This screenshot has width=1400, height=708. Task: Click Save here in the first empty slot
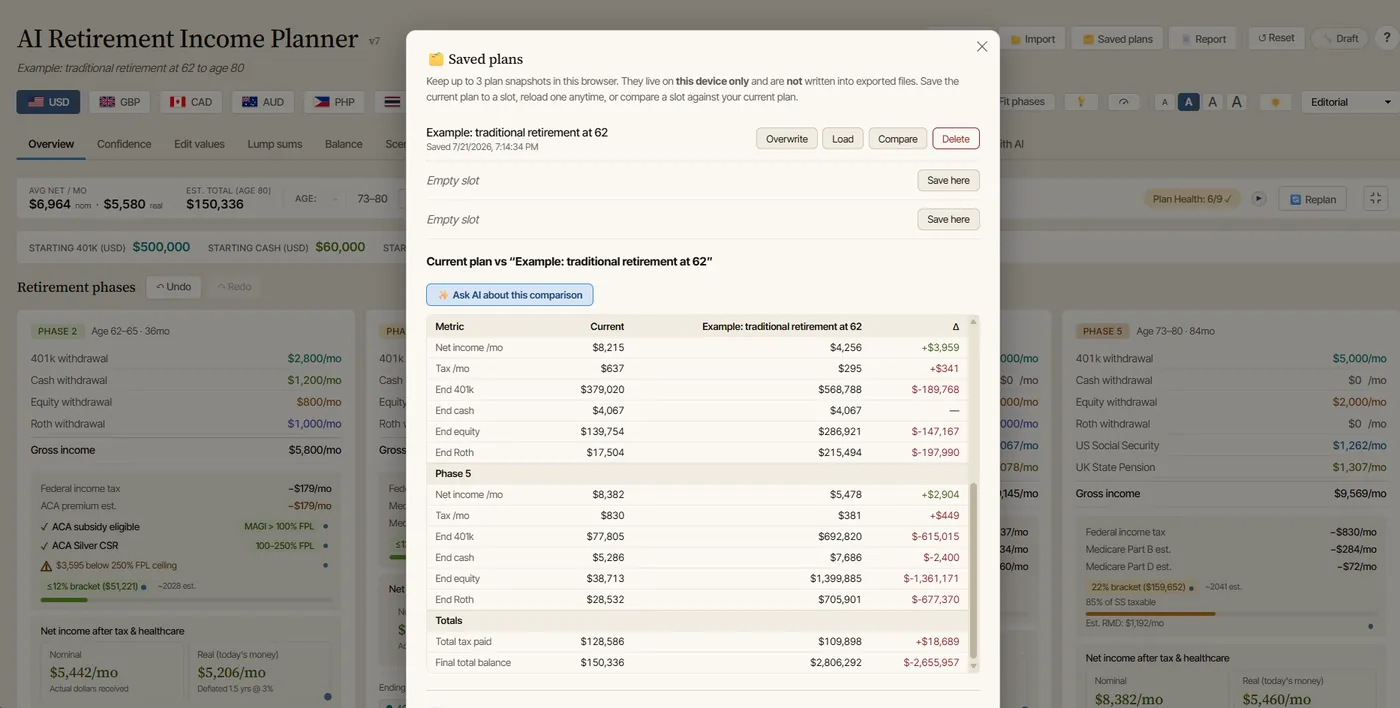click(x=948, y=180)
